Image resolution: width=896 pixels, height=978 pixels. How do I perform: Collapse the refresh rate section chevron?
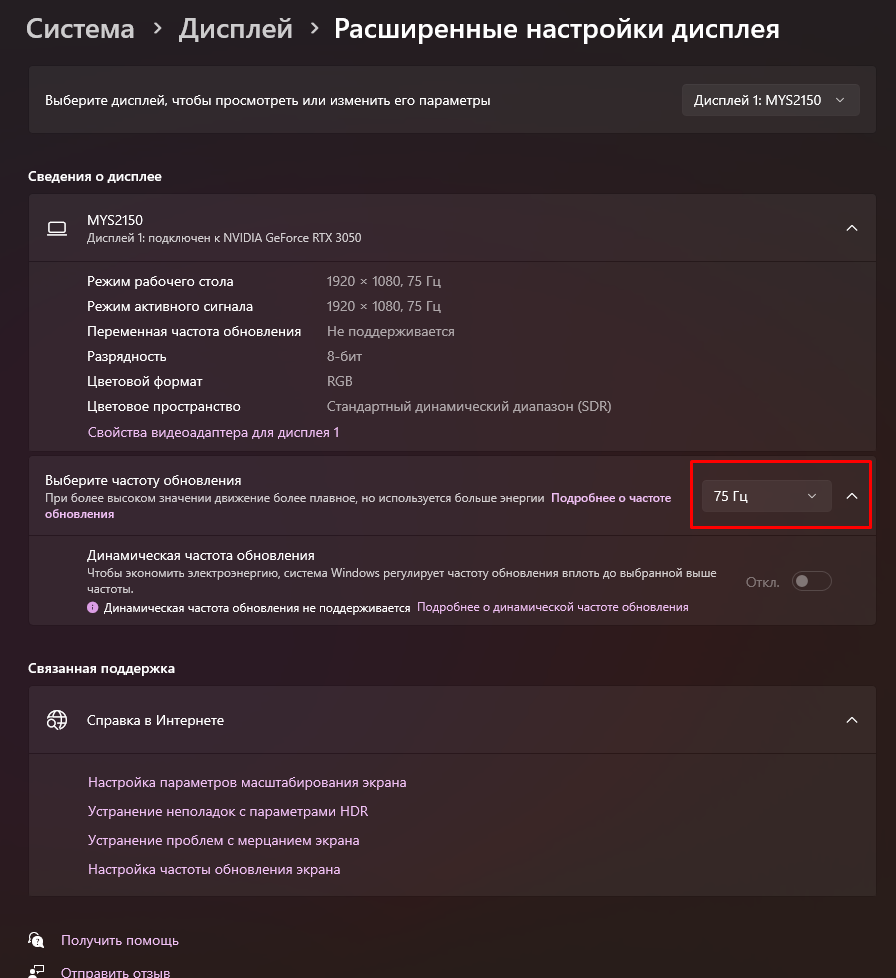pyautogui.click(x=852, y=496)
